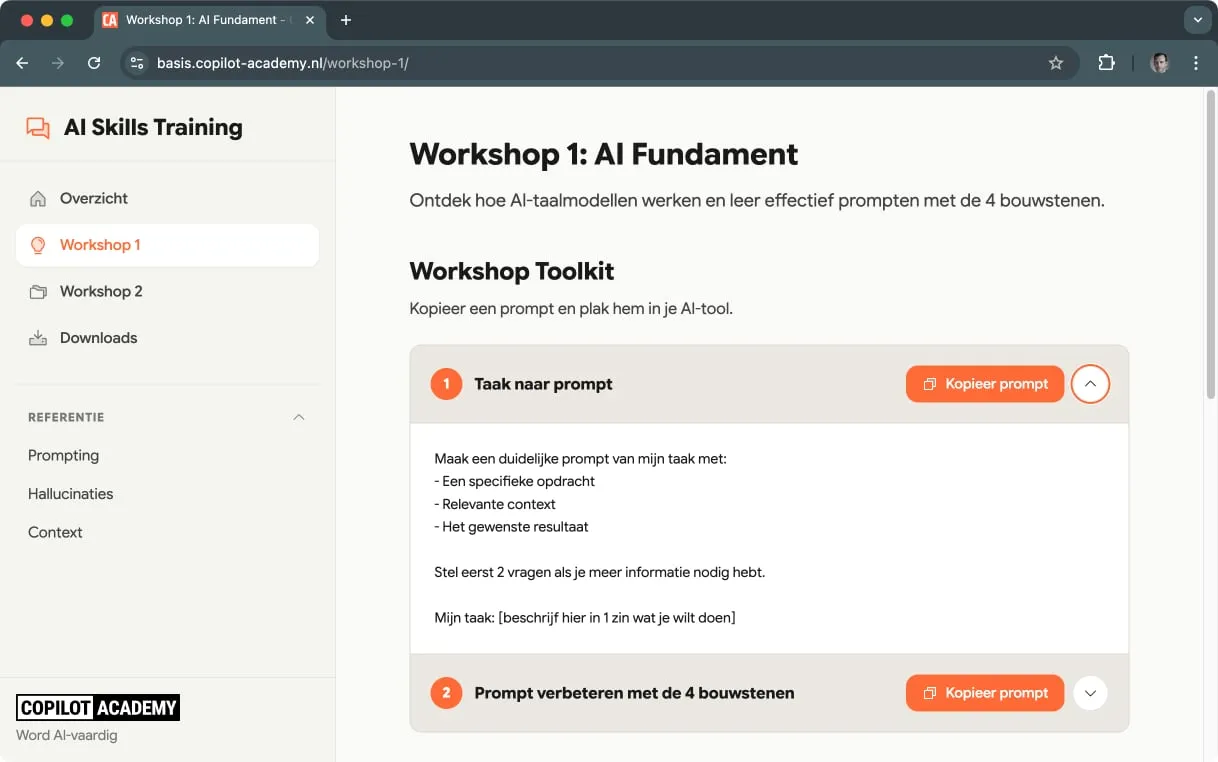The width and height of the screenshot is (1218, 762).
Task: Bookmark the page with the star icon
Action: [x=1056, y=62]
